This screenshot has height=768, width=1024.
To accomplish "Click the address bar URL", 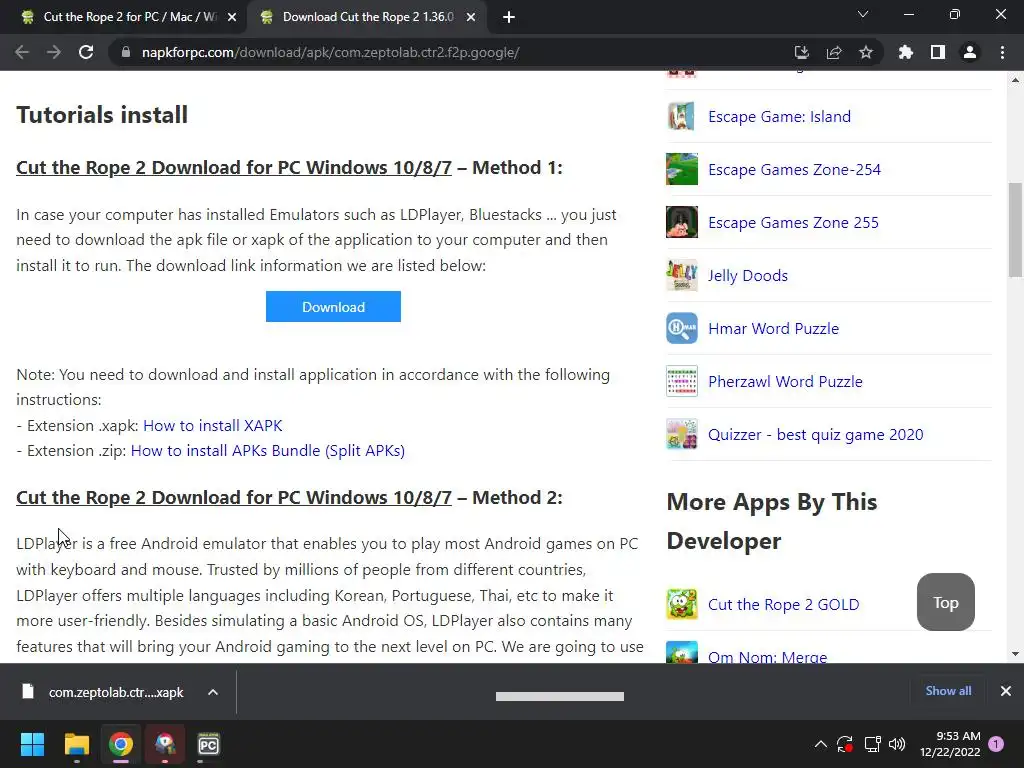I will tap(330, 52).
